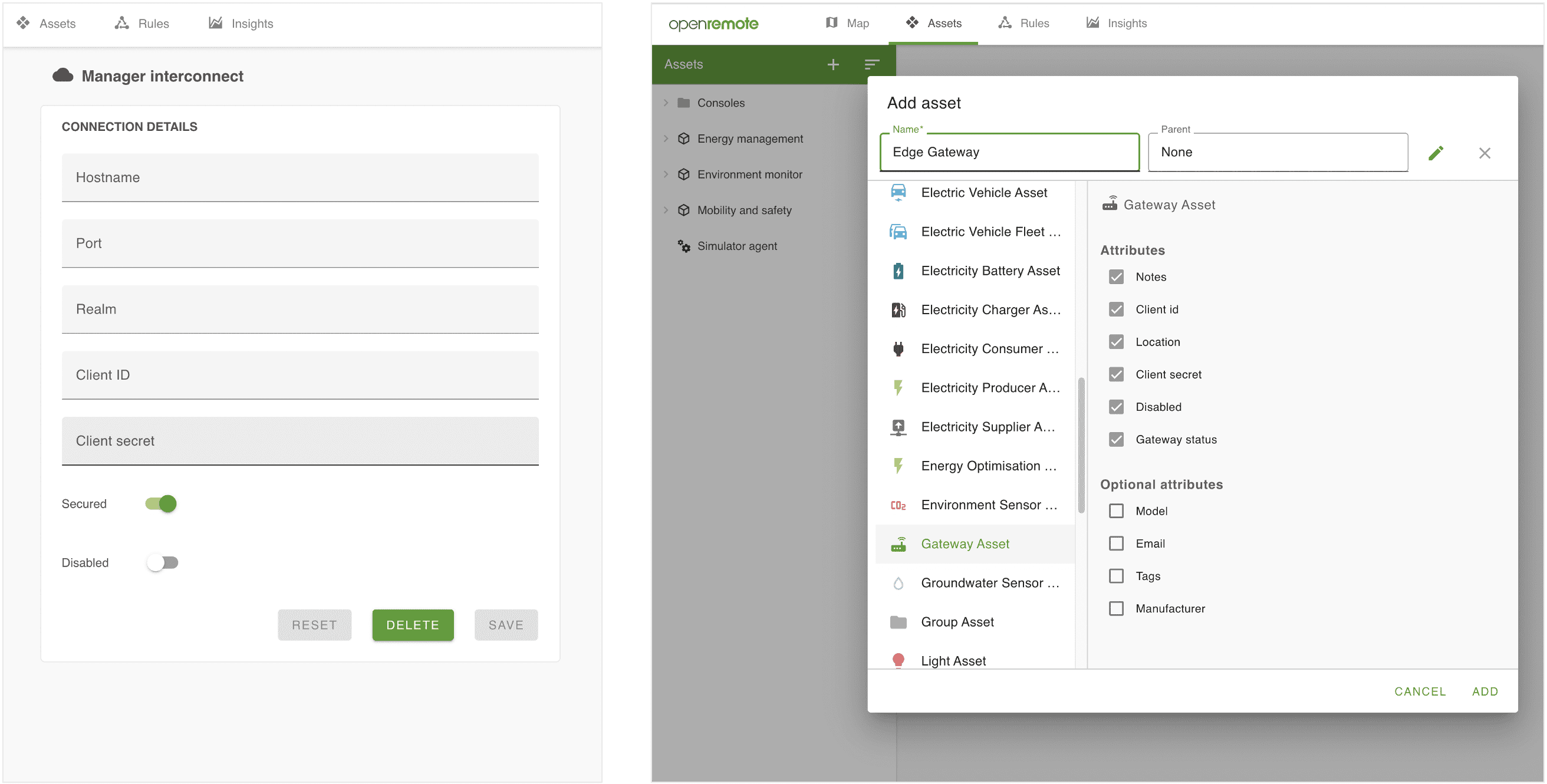Check the Model optional attribute
The height and width of the screenshot is (784, 1547).
click(1116, 510)
